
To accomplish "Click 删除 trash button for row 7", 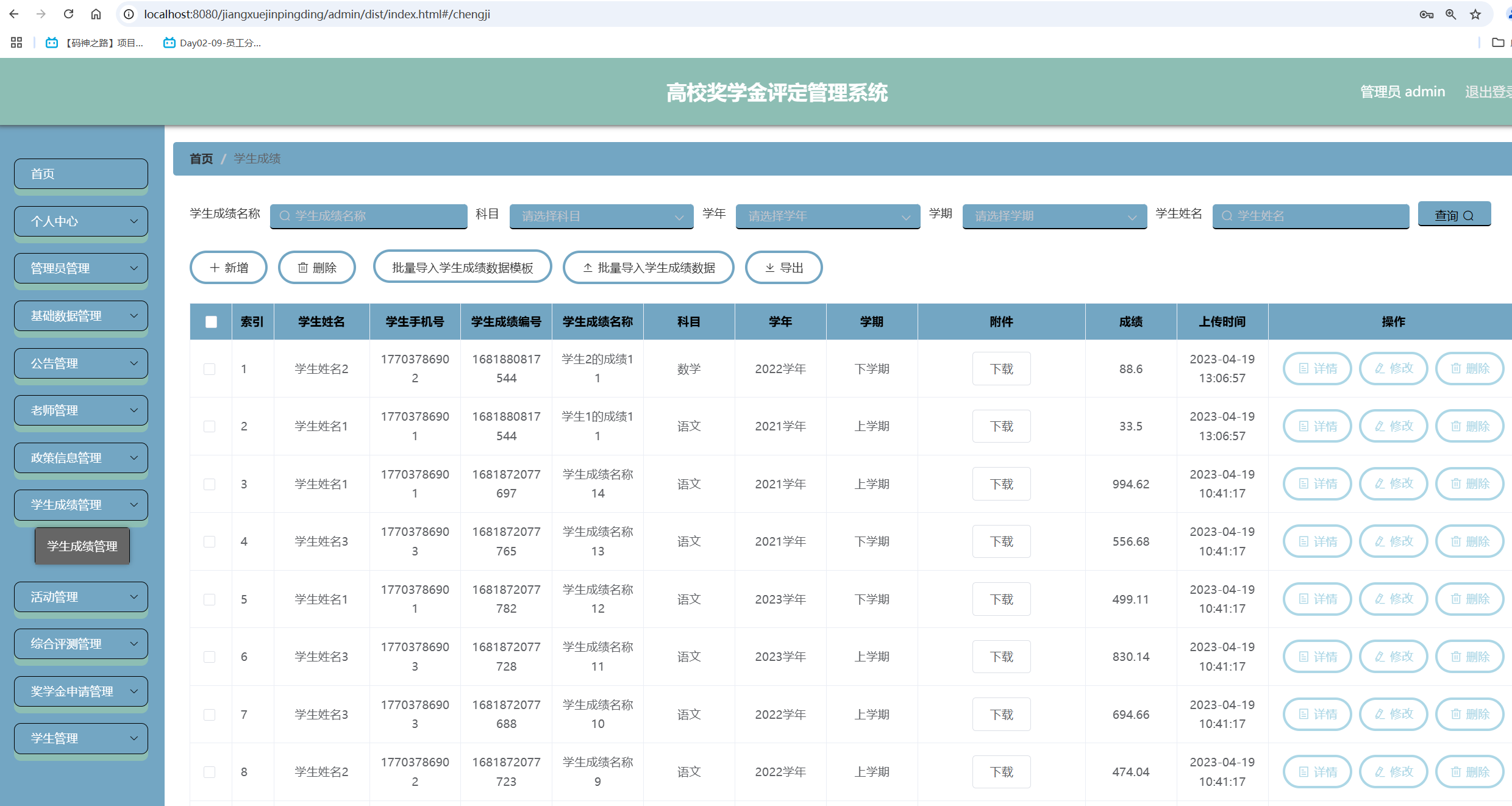I will (x=1470, y=714).
